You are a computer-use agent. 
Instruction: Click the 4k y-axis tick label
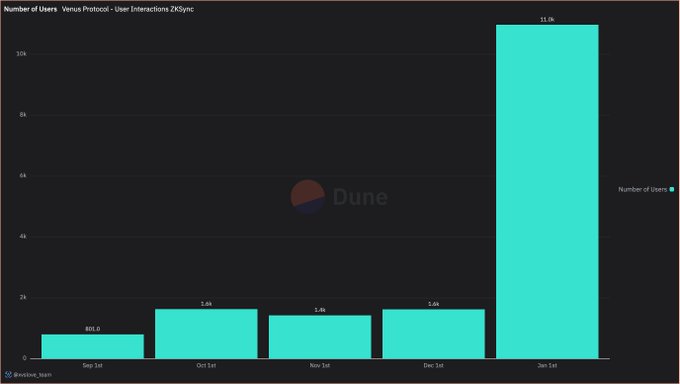tap(23, 236)
